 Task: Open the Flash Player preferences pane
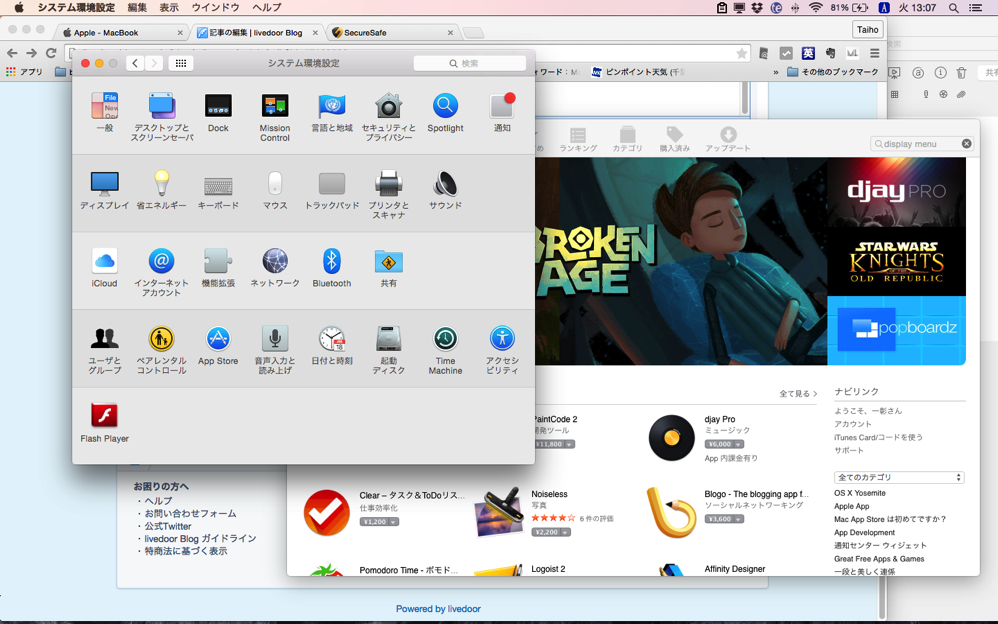point(104,423)
